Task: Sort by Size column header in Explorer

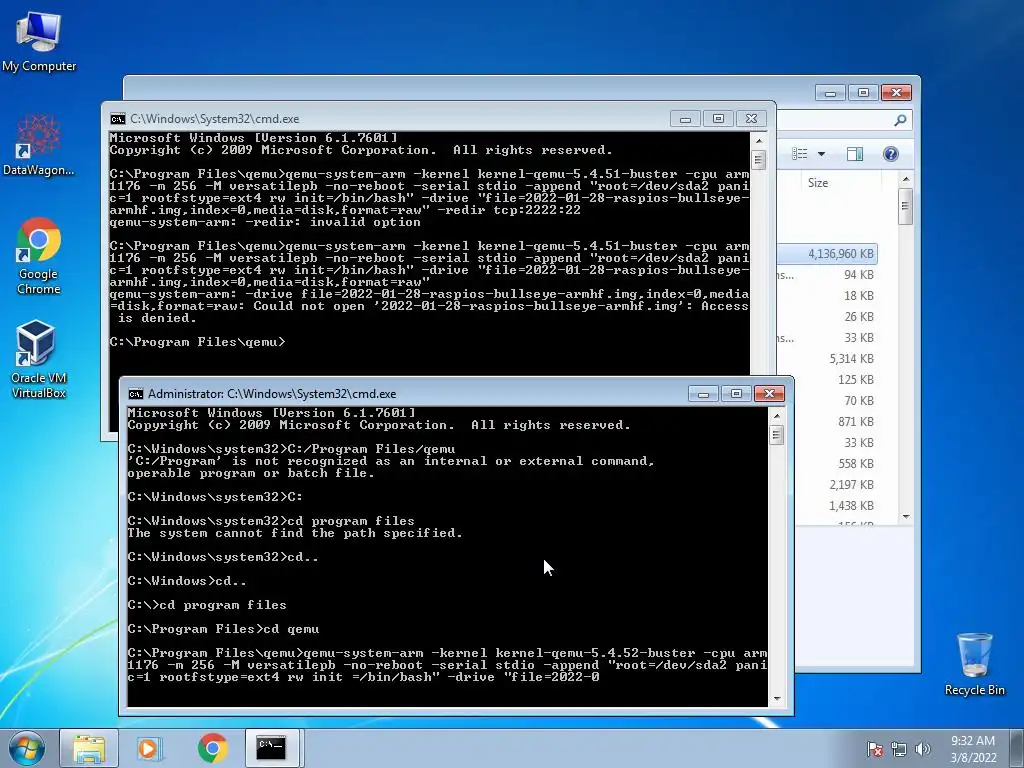Action: click(x=818, y=183)
